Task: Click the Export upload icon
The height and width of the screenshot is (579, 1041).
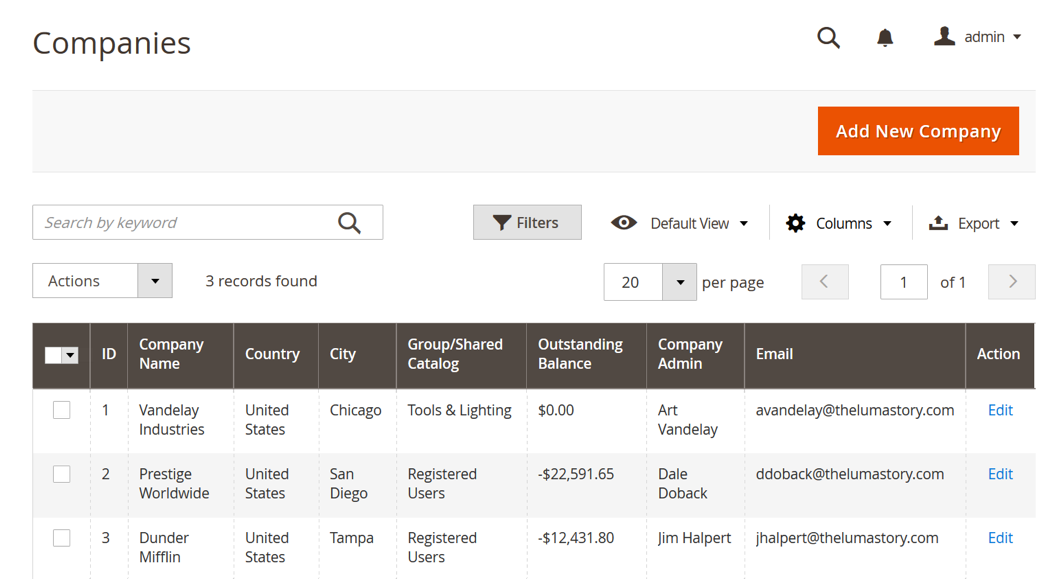Action: click(938, 223)
